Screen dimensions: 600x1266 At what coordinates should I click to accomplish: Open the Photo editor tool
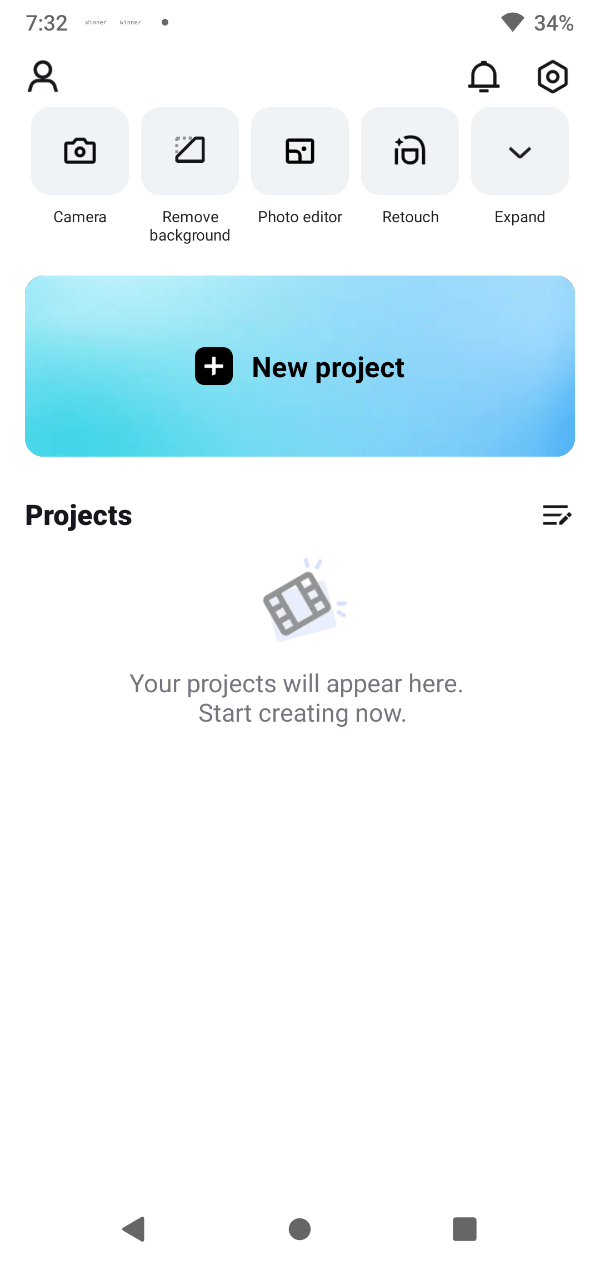click(300, 151)
